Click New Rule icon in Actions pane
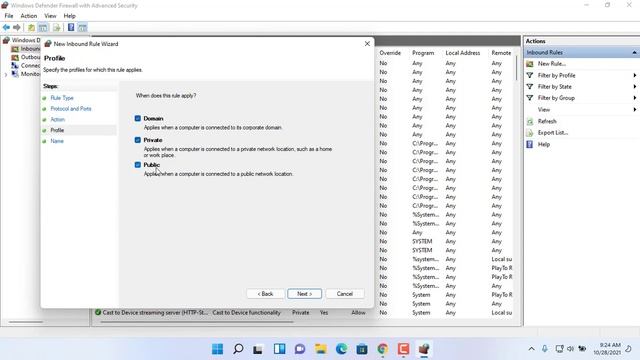Viewport: 640px width, 360px height. [530, 64]
